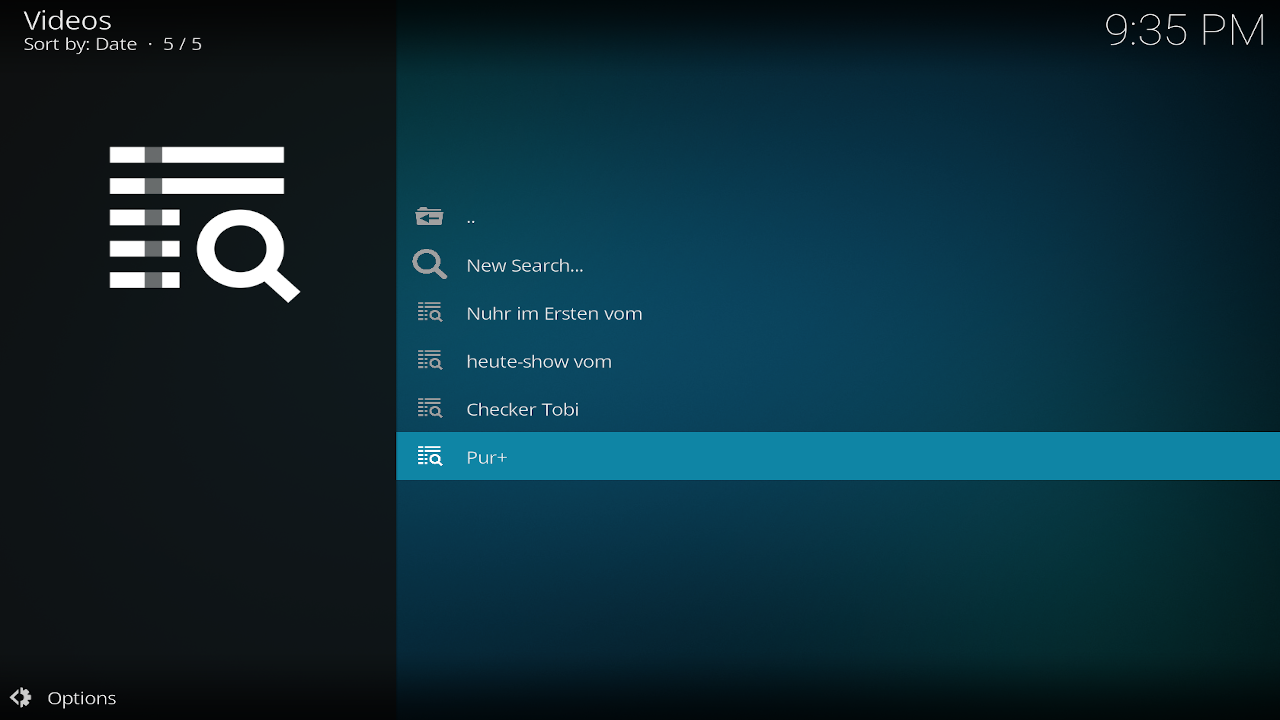The height and width of the screenshot is (720, 1280).
Task: Click the saved-search icon beside Checker Tobi
Action: 429,409
